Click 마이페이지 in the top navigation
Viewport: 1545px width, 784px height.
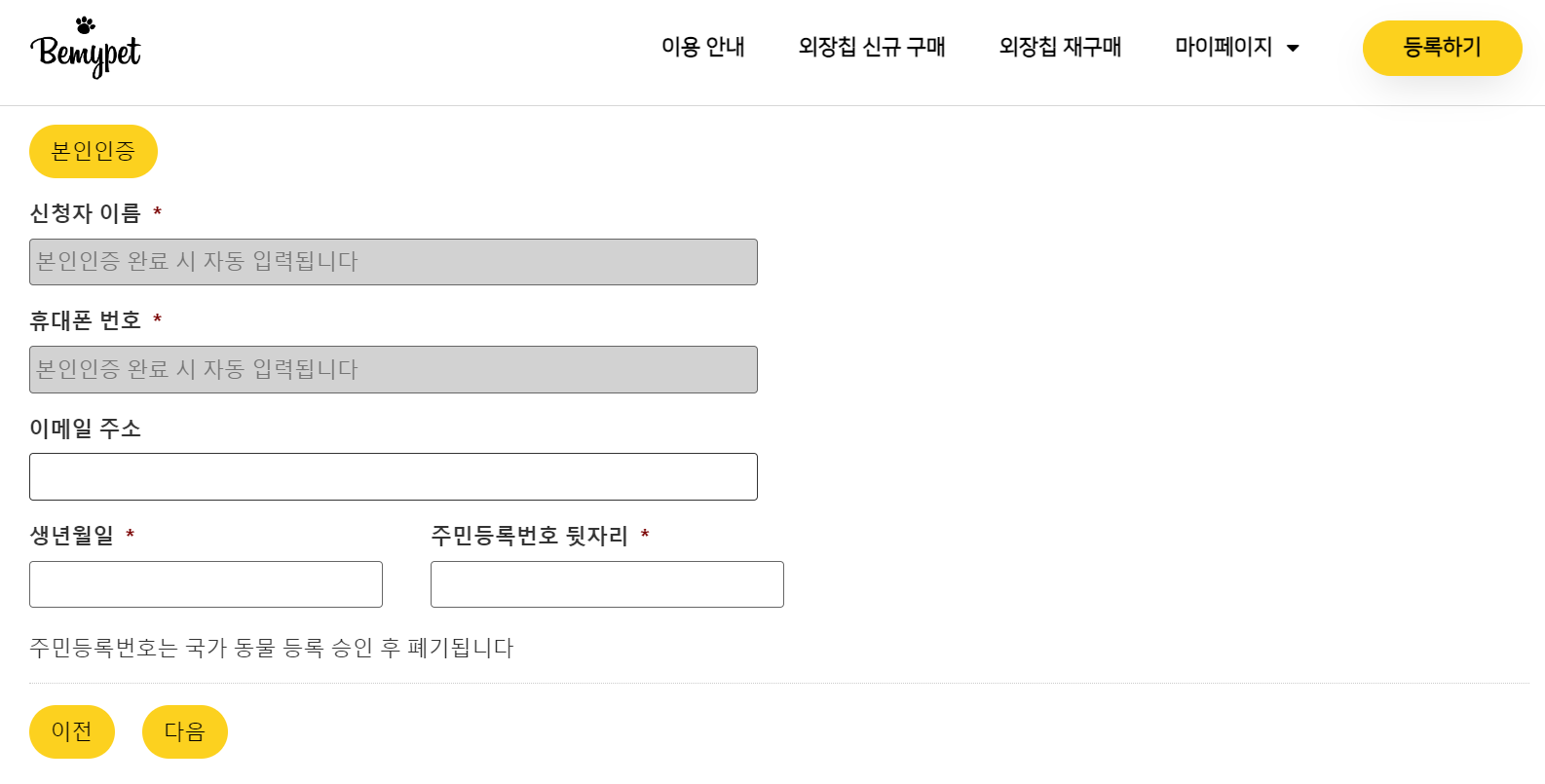click(1225, 47)
